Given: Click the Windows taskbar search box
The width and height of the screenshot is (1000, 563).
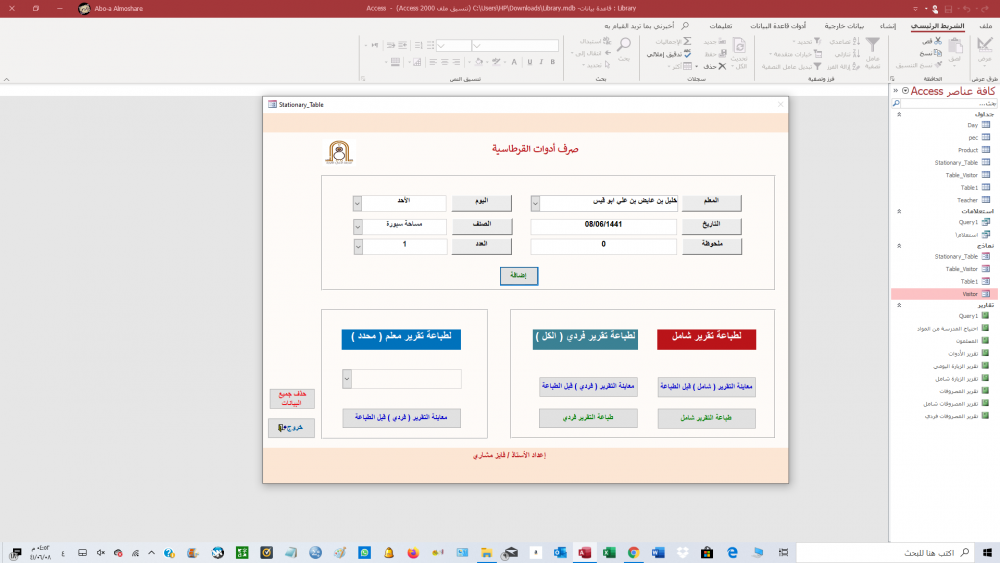Looking at the screenshot, I should point(885,553).
